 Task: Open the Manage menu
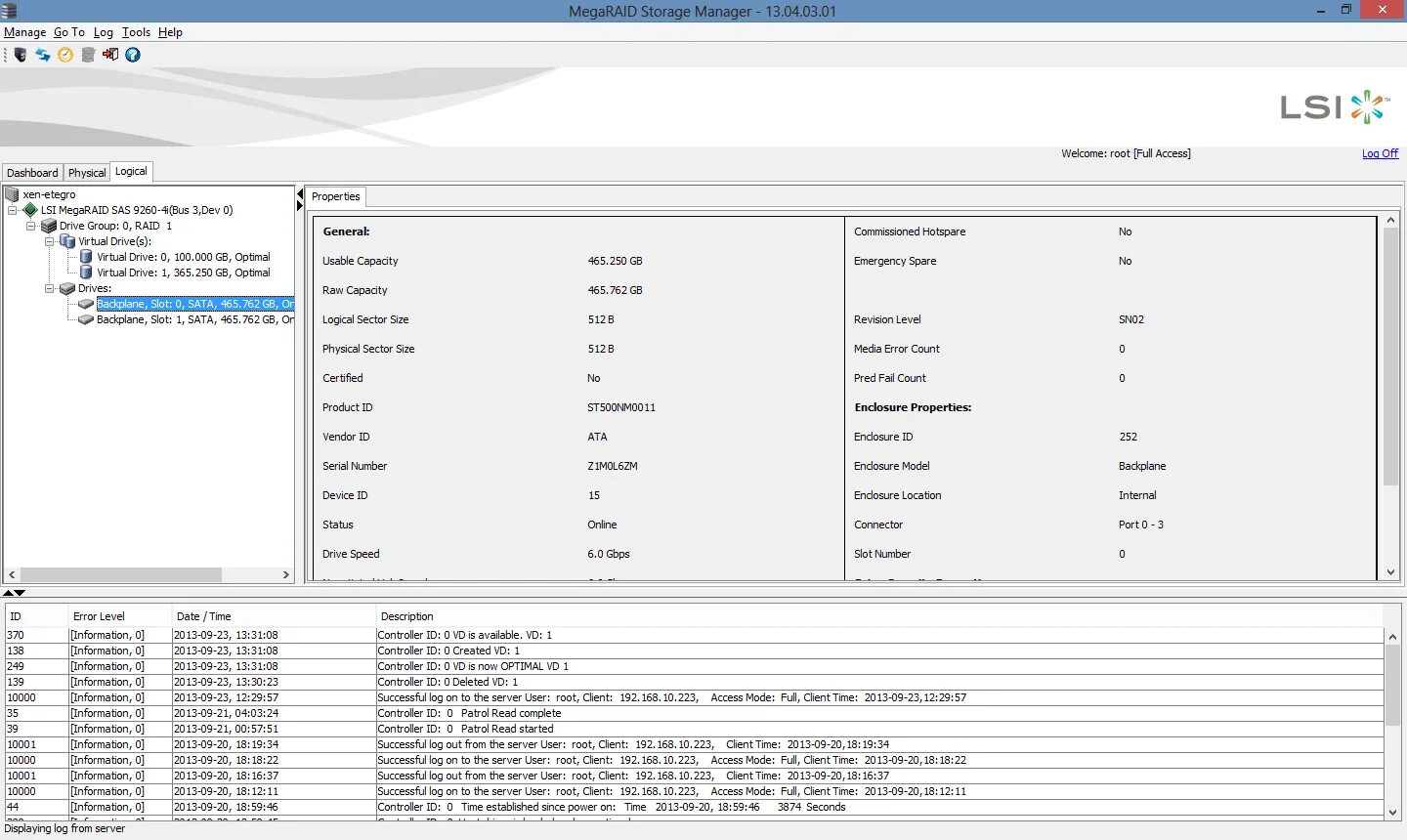(x=24, y=32)
